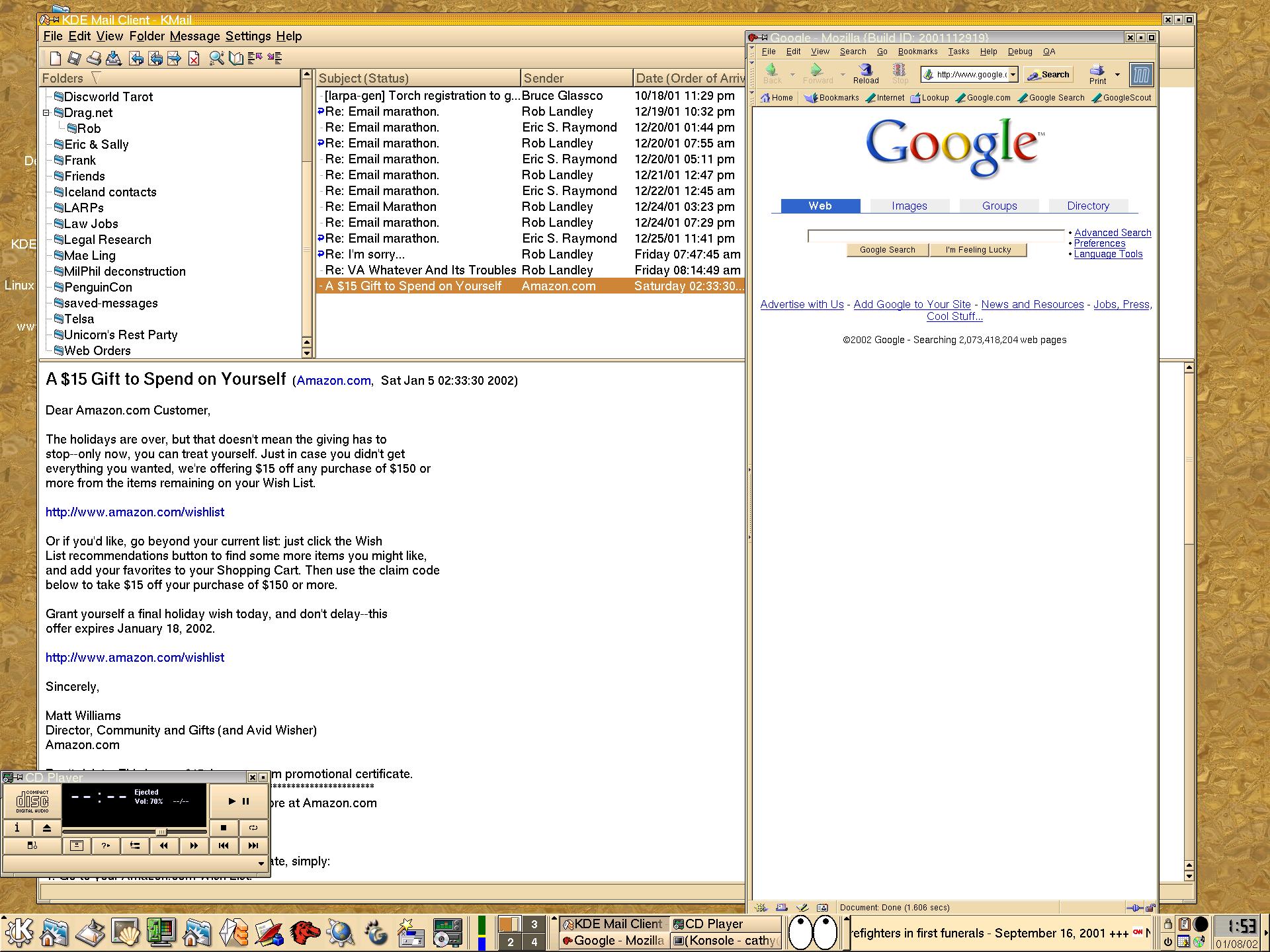The height and width of the screenshot is (952, 1270).
Task: Toggle the CD Player loop button
Action: (253, 827)
